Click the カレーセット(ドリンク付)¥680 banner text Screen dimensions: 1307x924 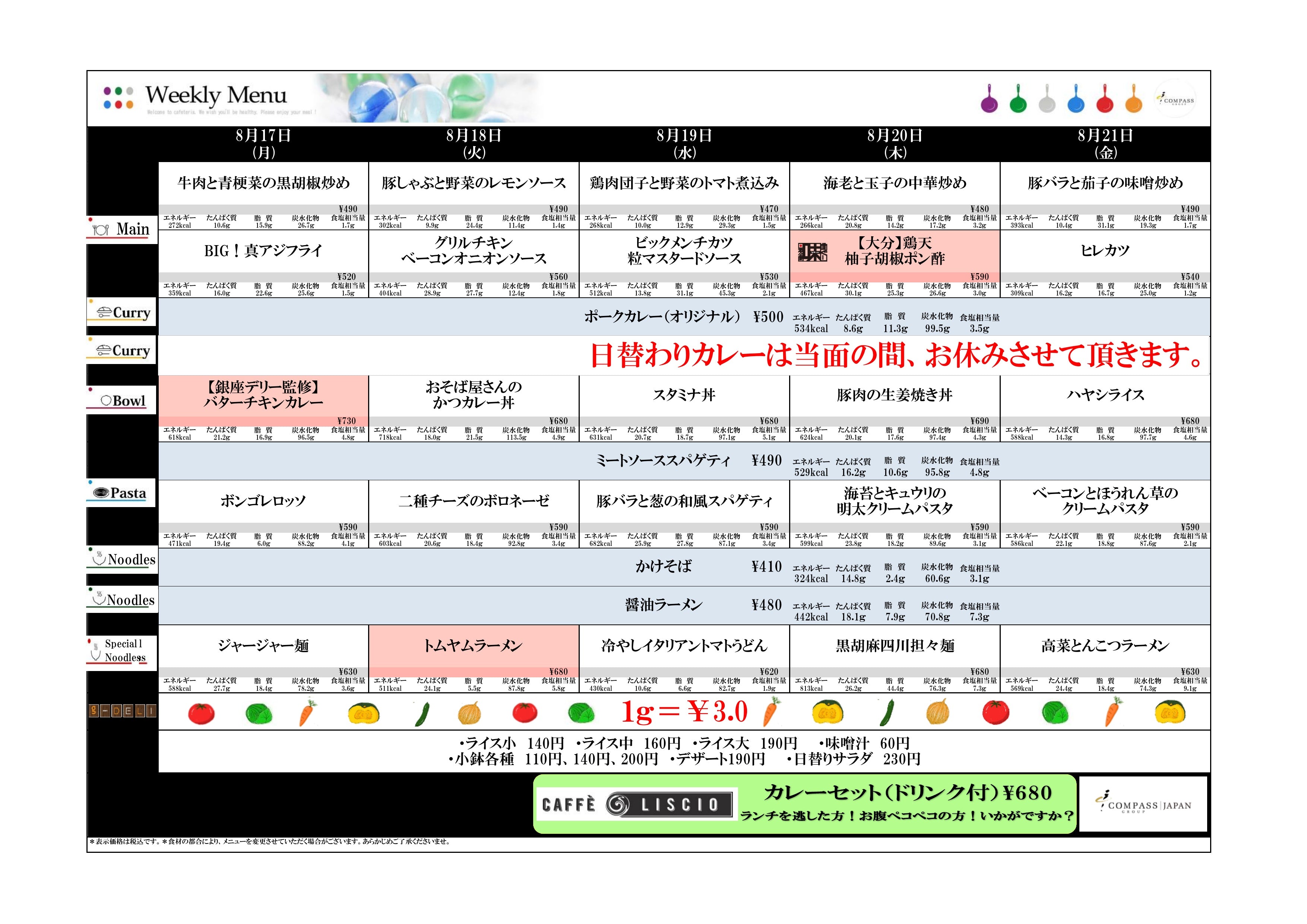[x=907, y=792]
